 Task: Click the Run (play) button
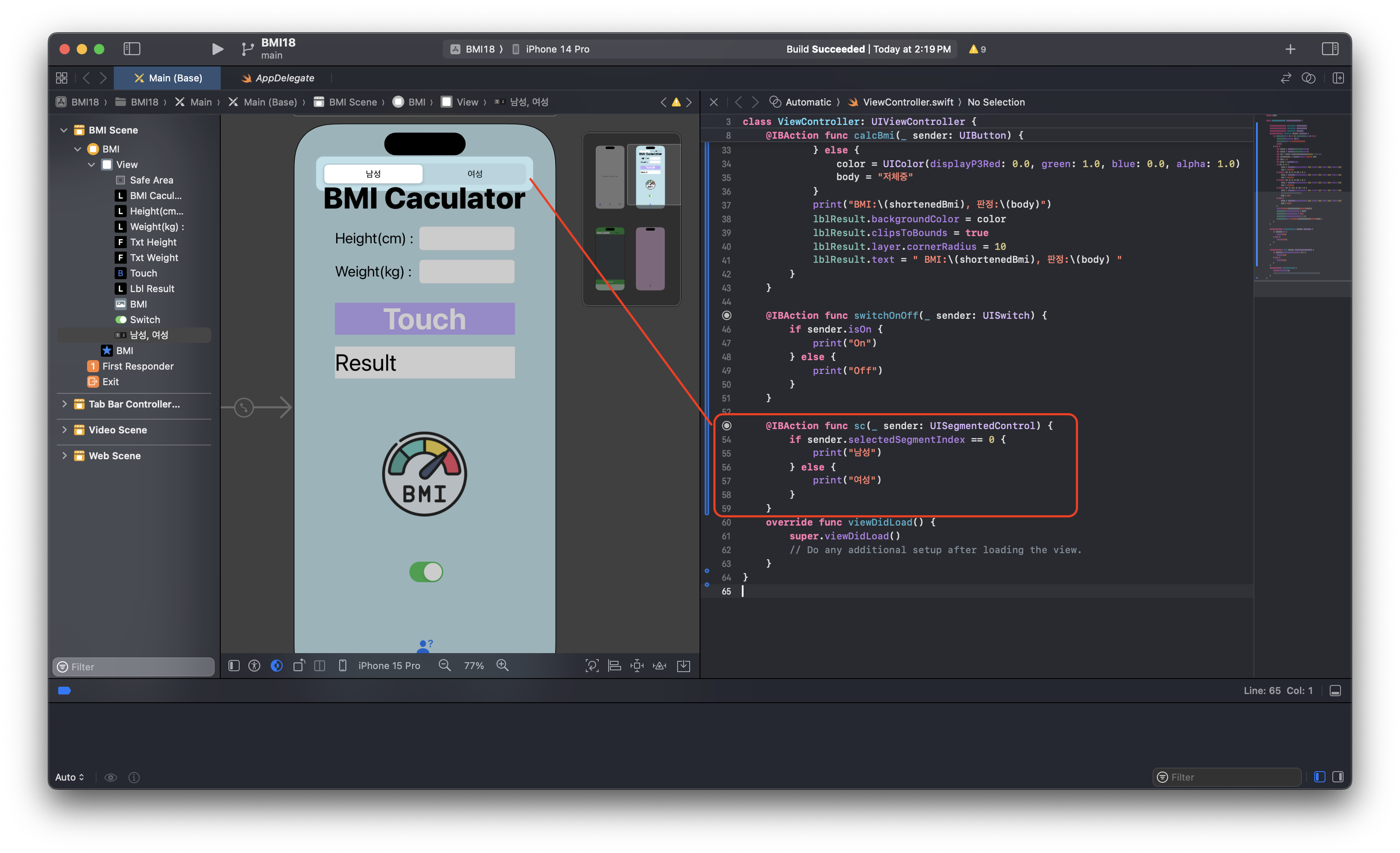(x=217, y=49)
